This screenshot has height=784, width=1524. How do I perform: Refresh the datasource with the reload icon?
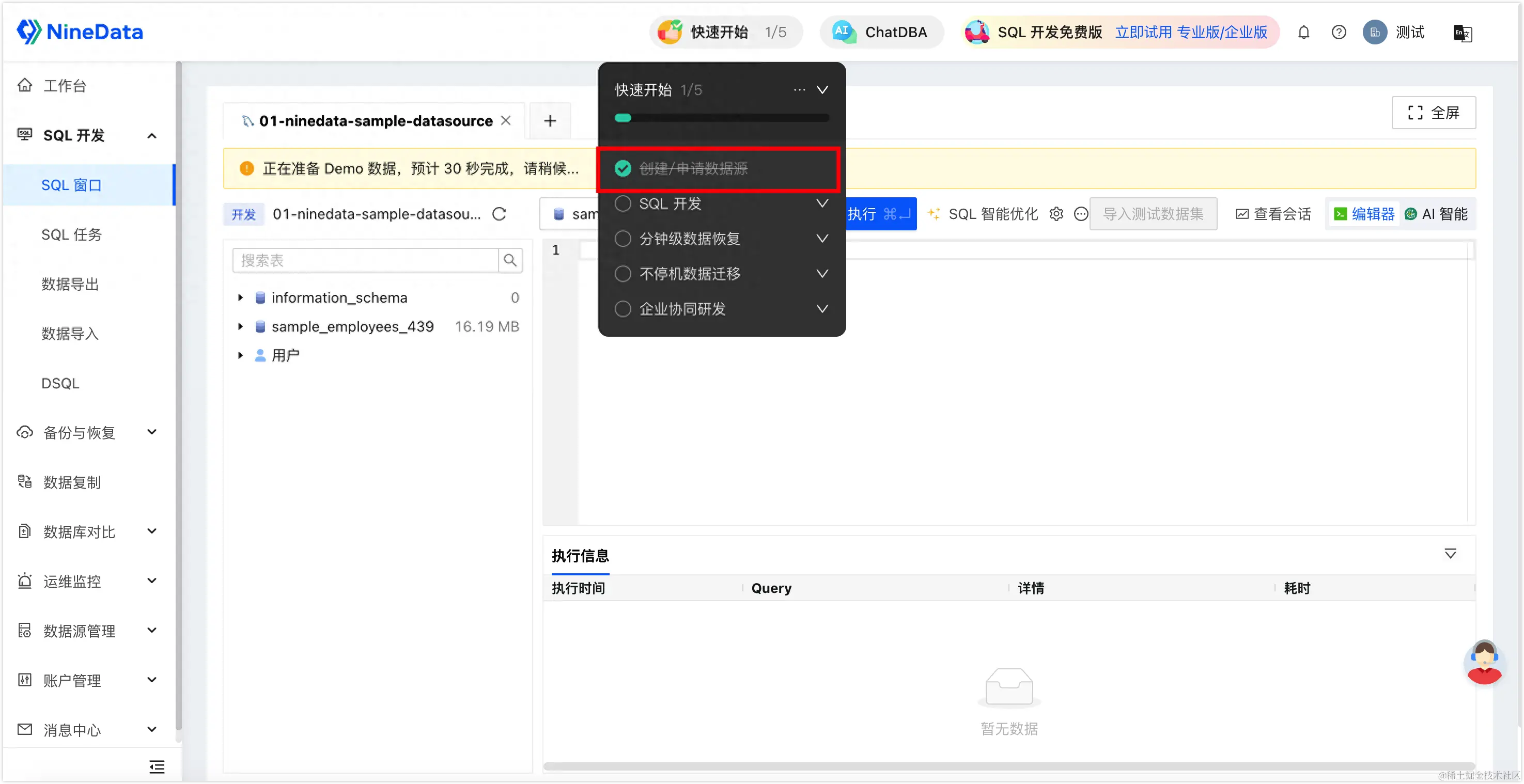[500, 214]
